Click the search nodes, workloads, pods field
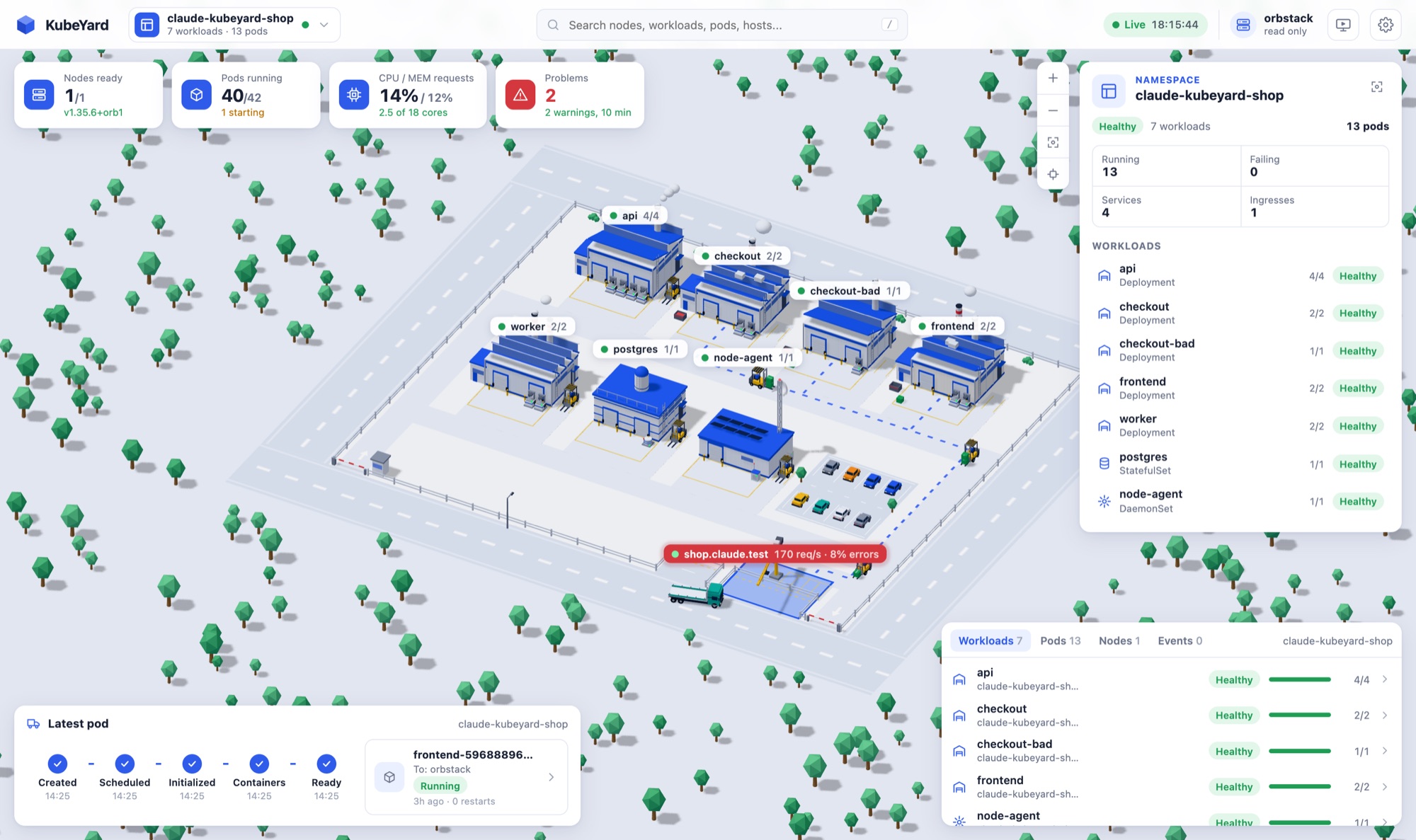 pyautogui.click(x=721, y=25)
